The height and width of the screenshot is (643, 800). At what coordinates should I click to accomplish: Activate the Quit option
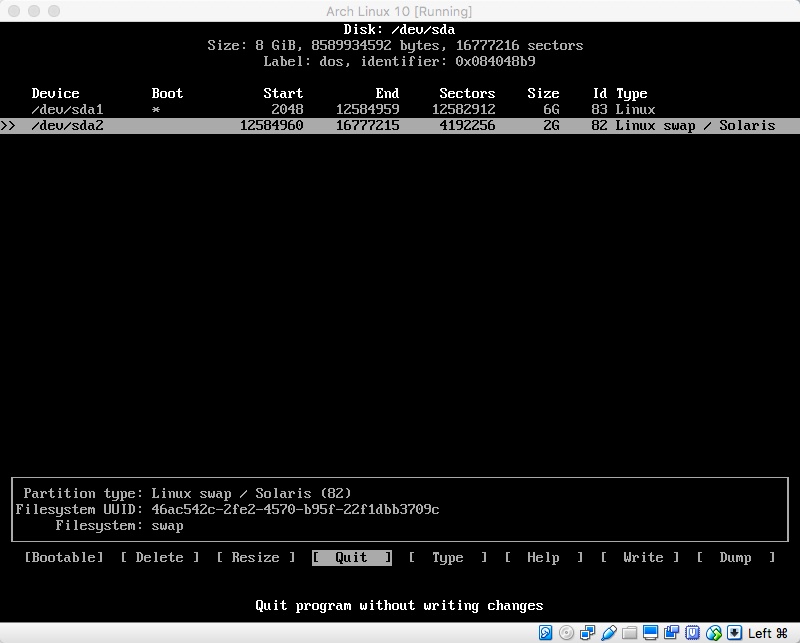coord(350,557)
